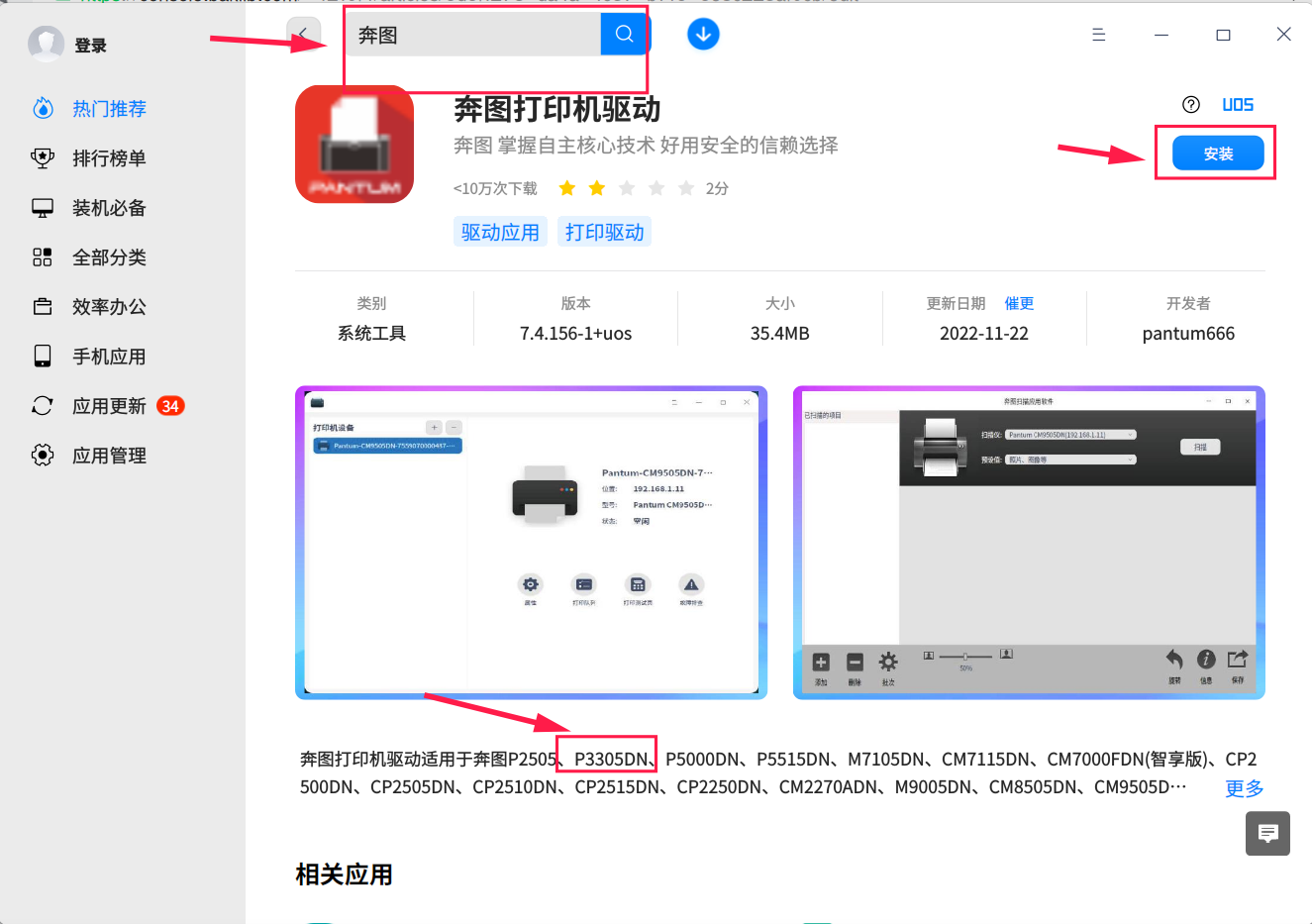Click the search box containing 奔图
Image resolution: width=1312 pixels, height=924 pixels.
point(475,35)
